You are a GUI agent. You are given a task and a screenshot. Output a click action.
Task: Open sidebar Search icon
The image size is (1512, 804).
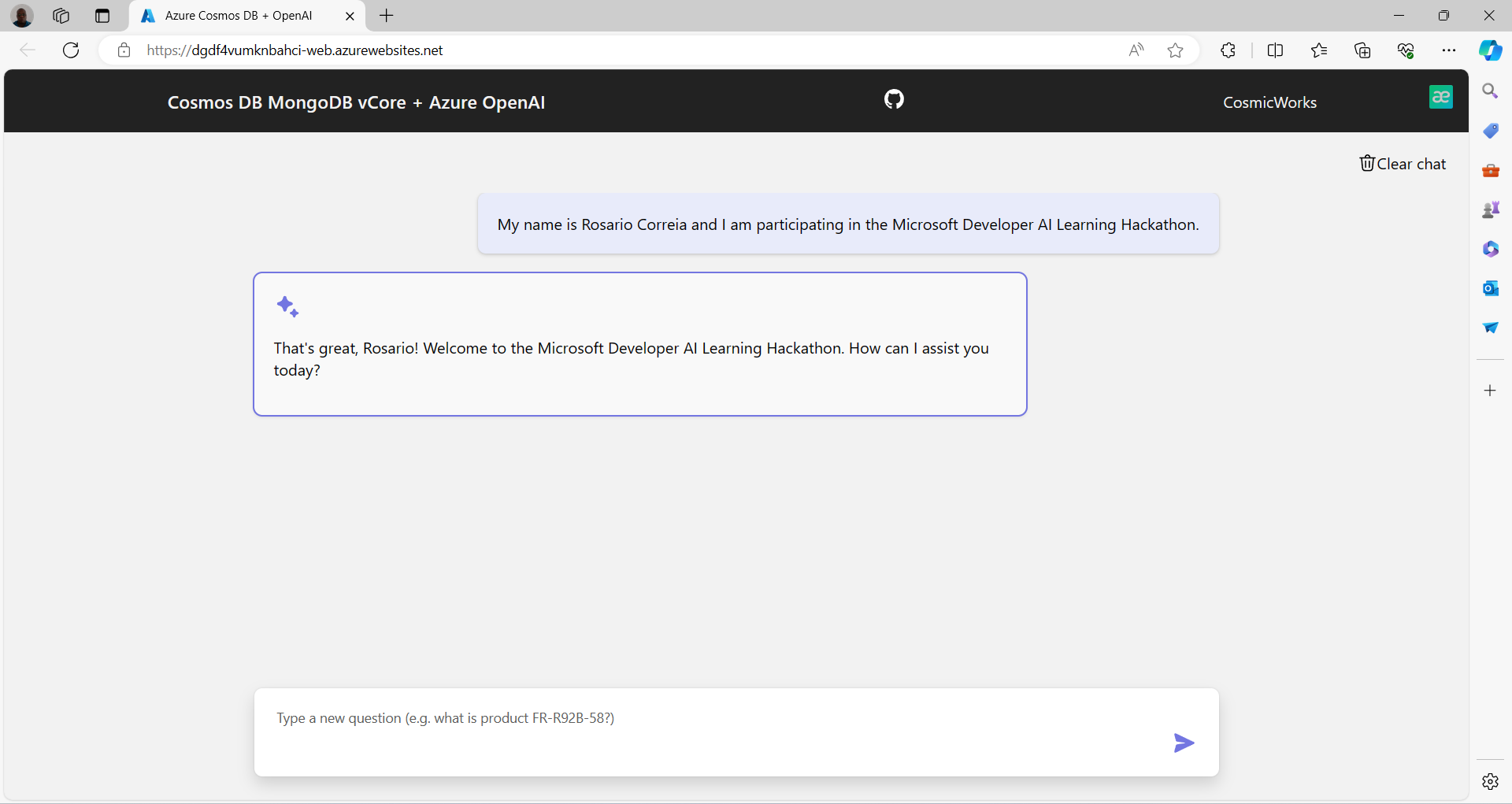coord(1490,91)
